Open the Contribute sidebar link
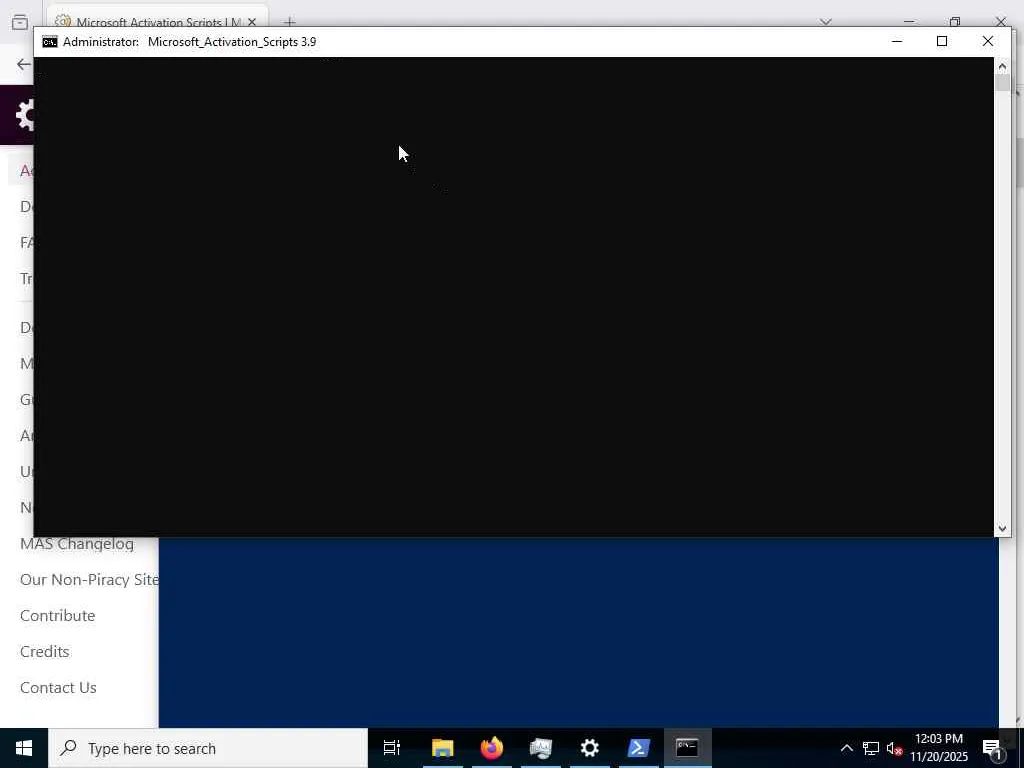This screenshot has width=1024, height=768. click(57, 616)
